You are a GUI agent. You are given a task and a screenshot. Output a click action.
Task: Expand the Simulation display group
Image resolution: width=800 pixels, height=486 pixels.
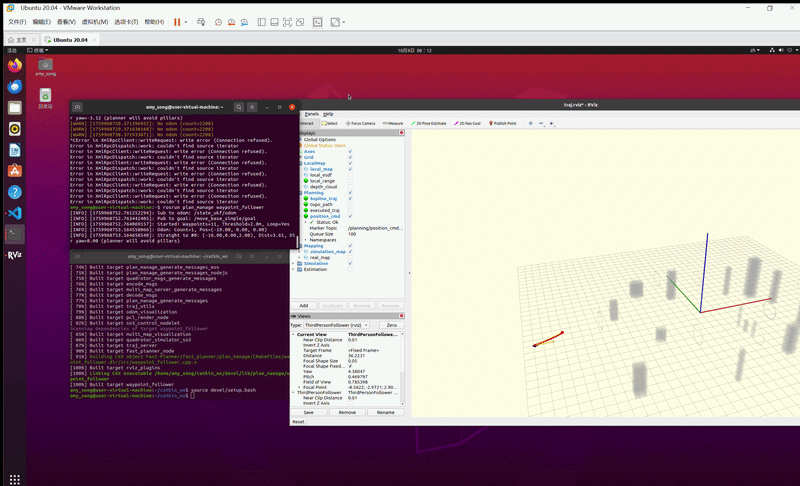pyautogui.click(x=293, y=264)
